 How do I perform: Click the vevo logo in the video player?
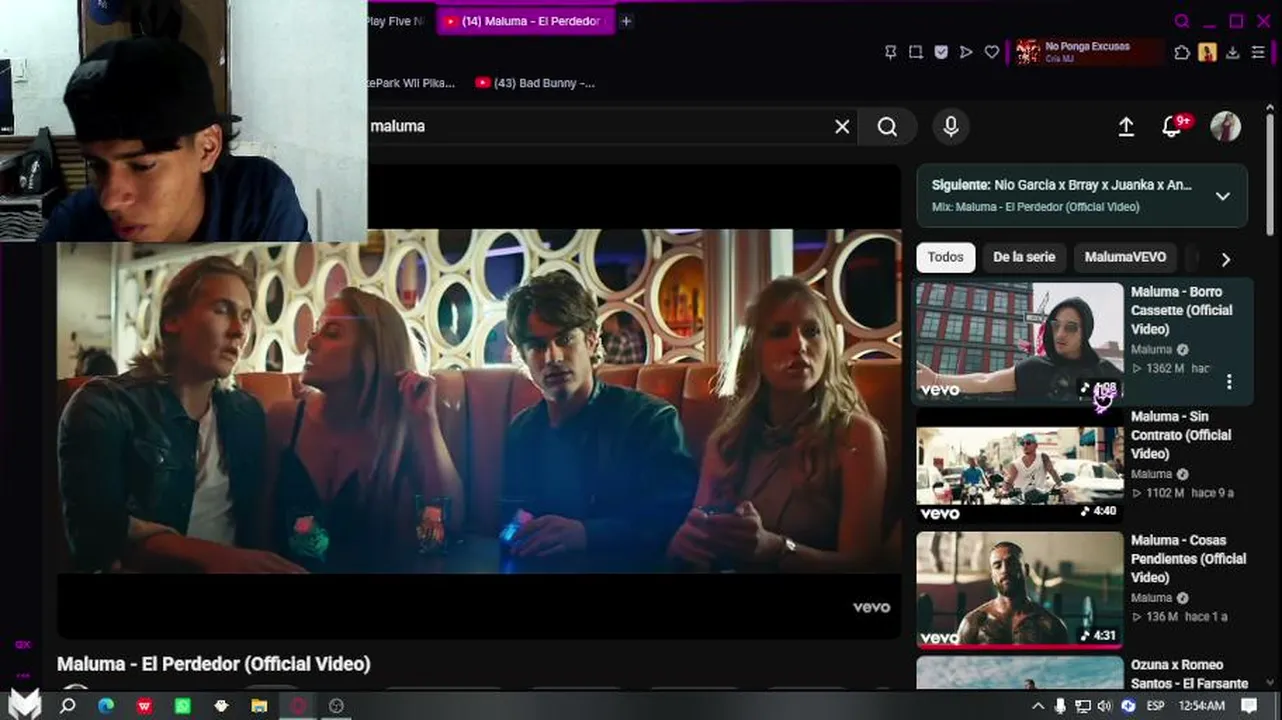tap(871, 607)
